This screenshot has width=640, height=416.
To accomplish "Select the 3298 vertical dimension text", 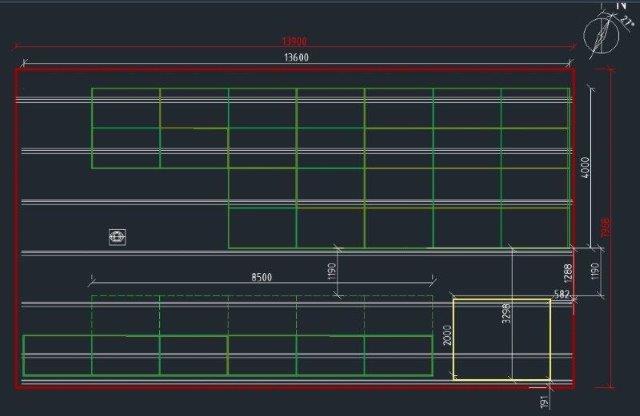I will pyautogui.click(x=506, y=313).
